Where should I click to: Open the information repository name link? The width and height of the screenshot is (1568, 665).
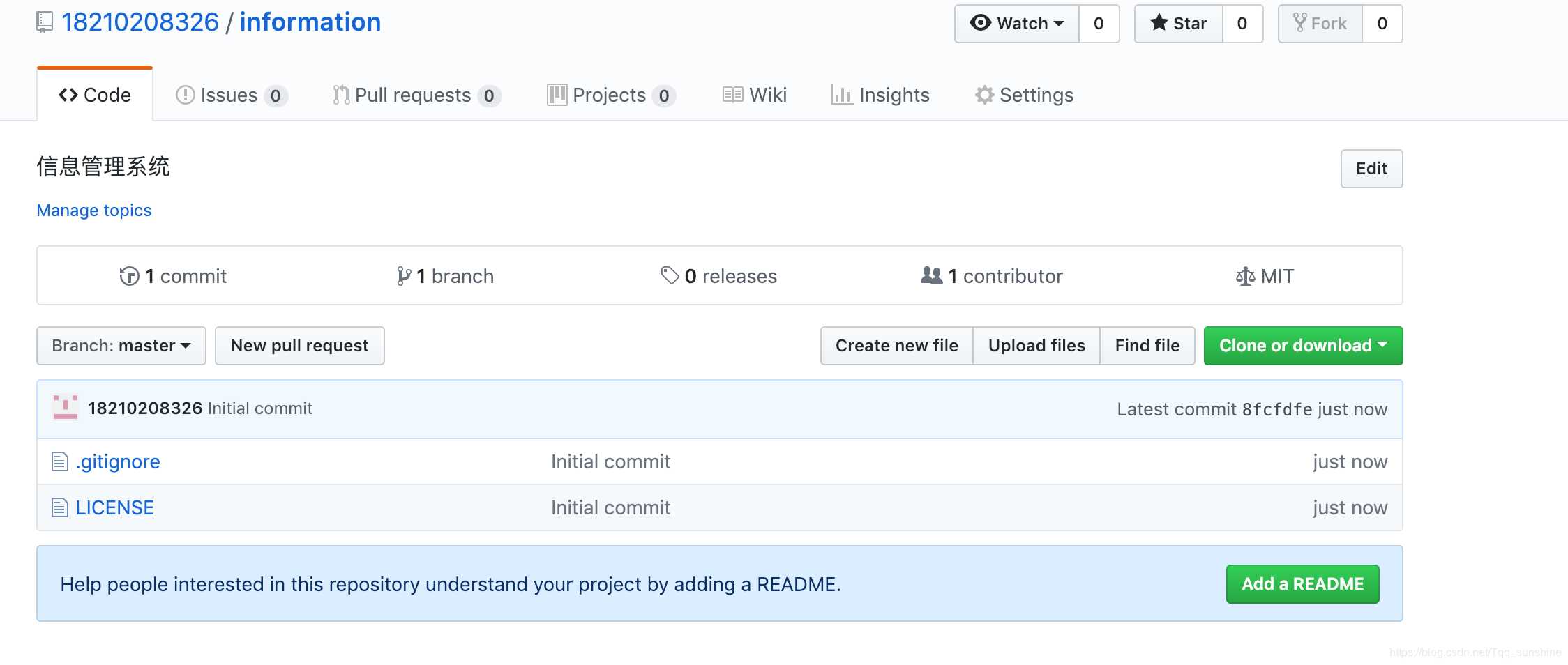pyautogui.click(x=310, y=22)
